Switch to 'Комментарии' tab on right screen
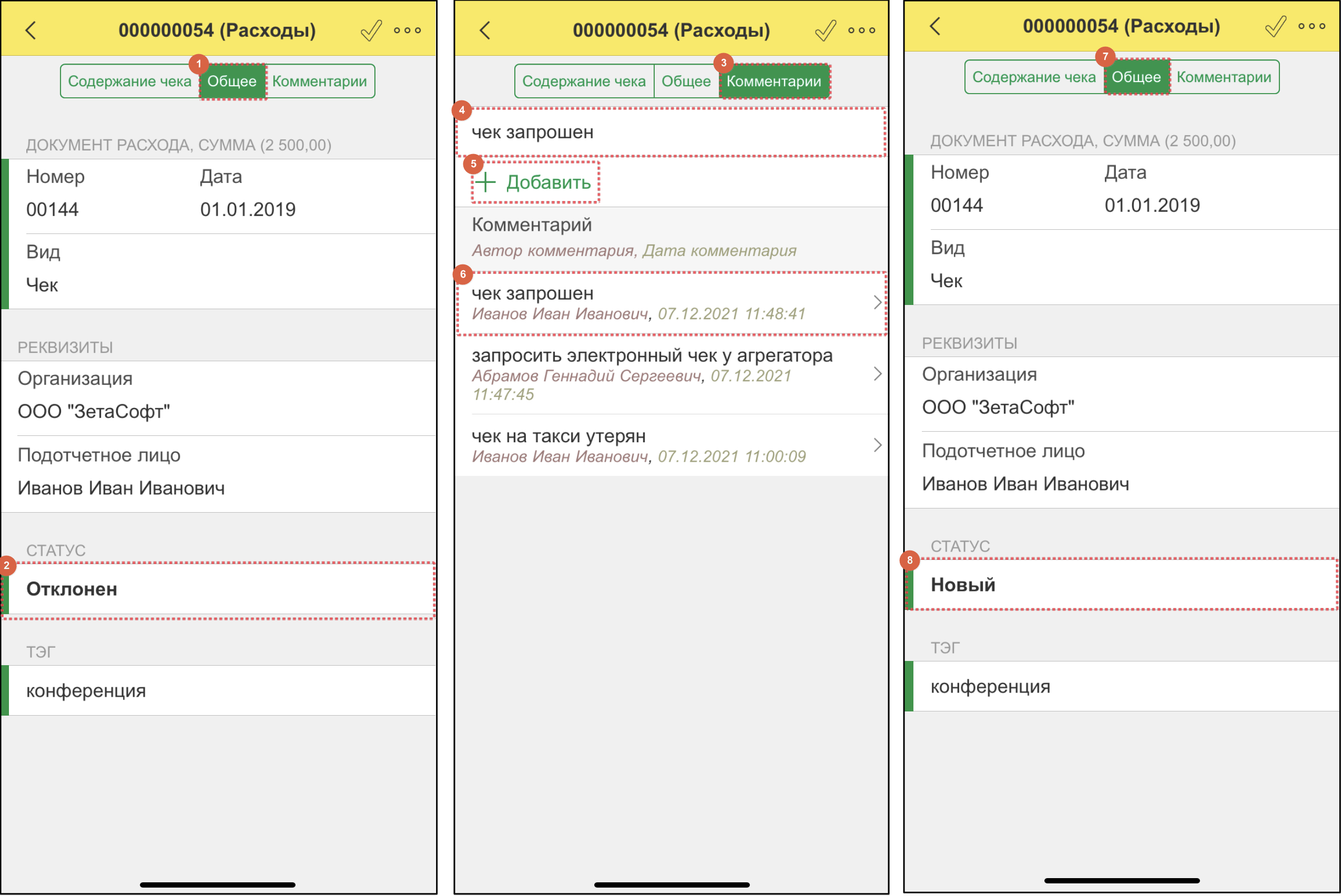The image size is (1342, 896). (1224, 77)
